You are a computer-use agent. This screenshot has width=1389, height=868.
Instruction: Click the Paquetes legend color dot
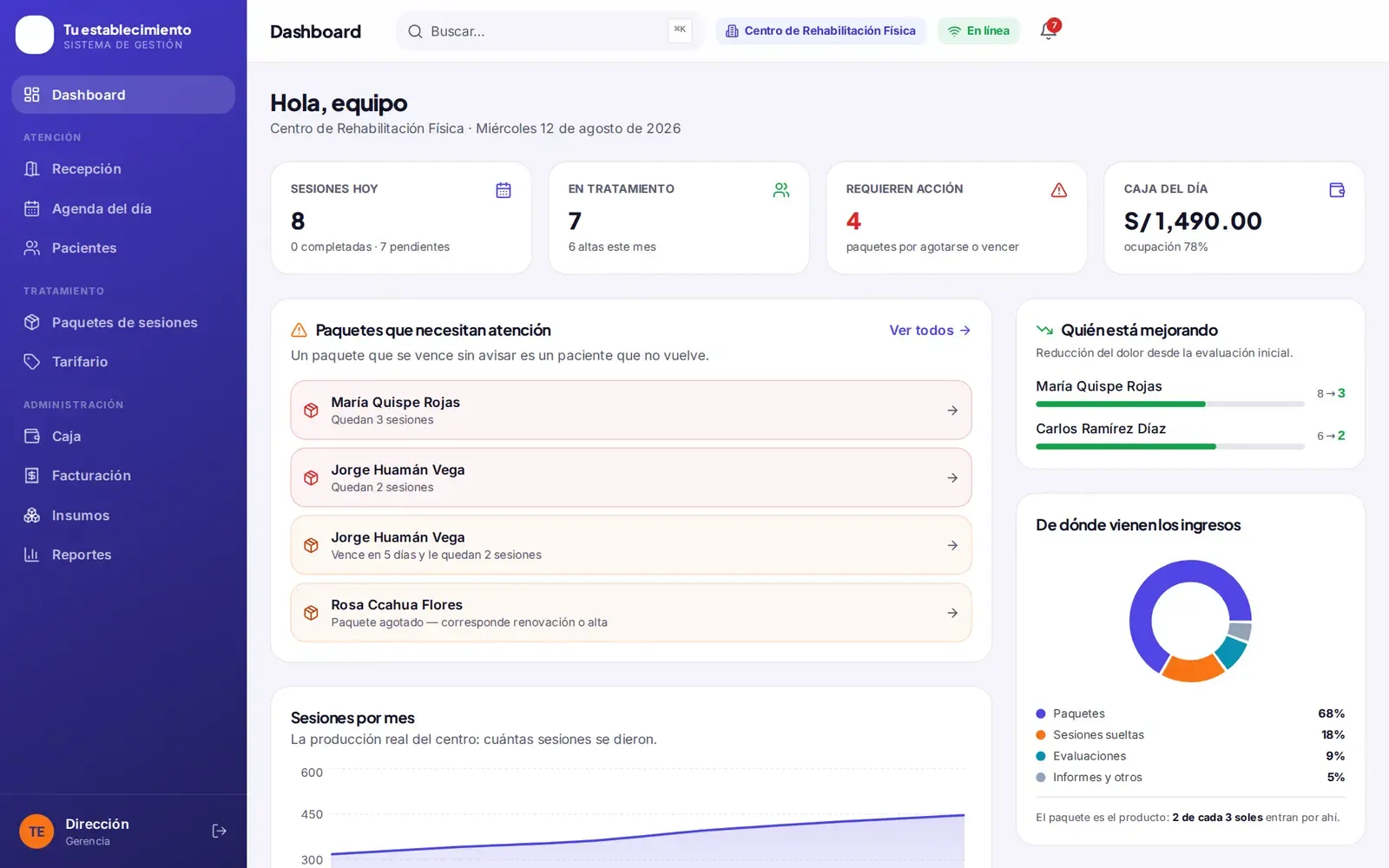pyautogui.click(x=1041, y=713)
